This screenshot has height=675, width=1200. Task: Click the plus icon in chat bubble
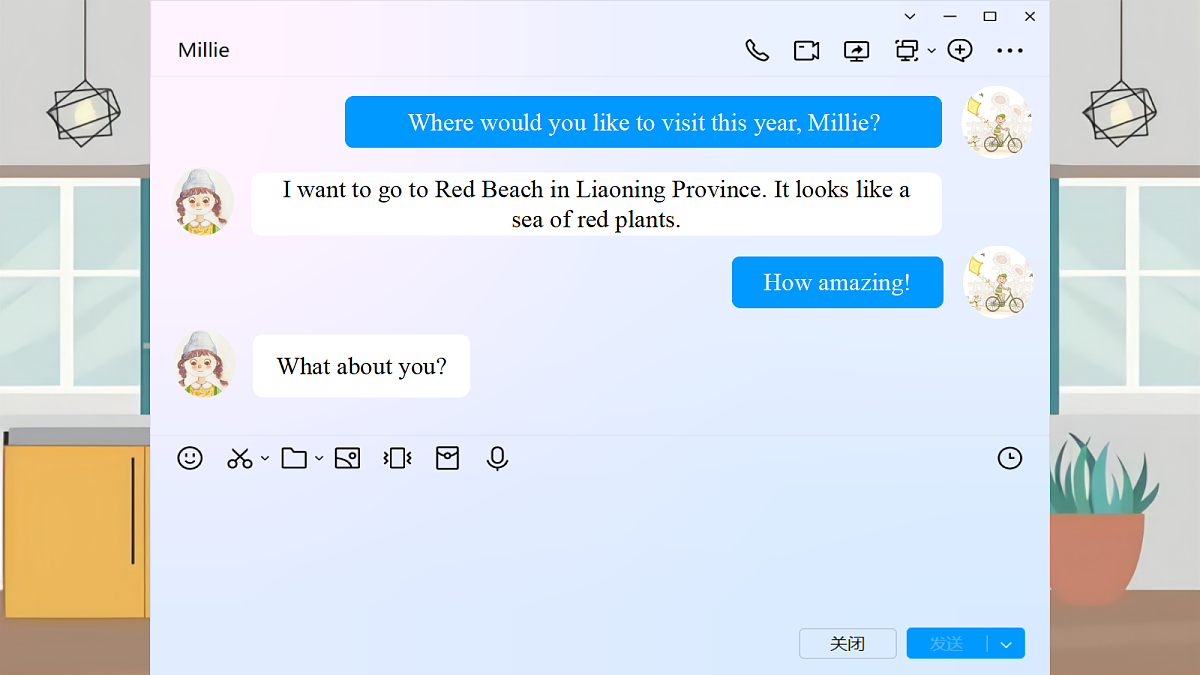[960, 50]
